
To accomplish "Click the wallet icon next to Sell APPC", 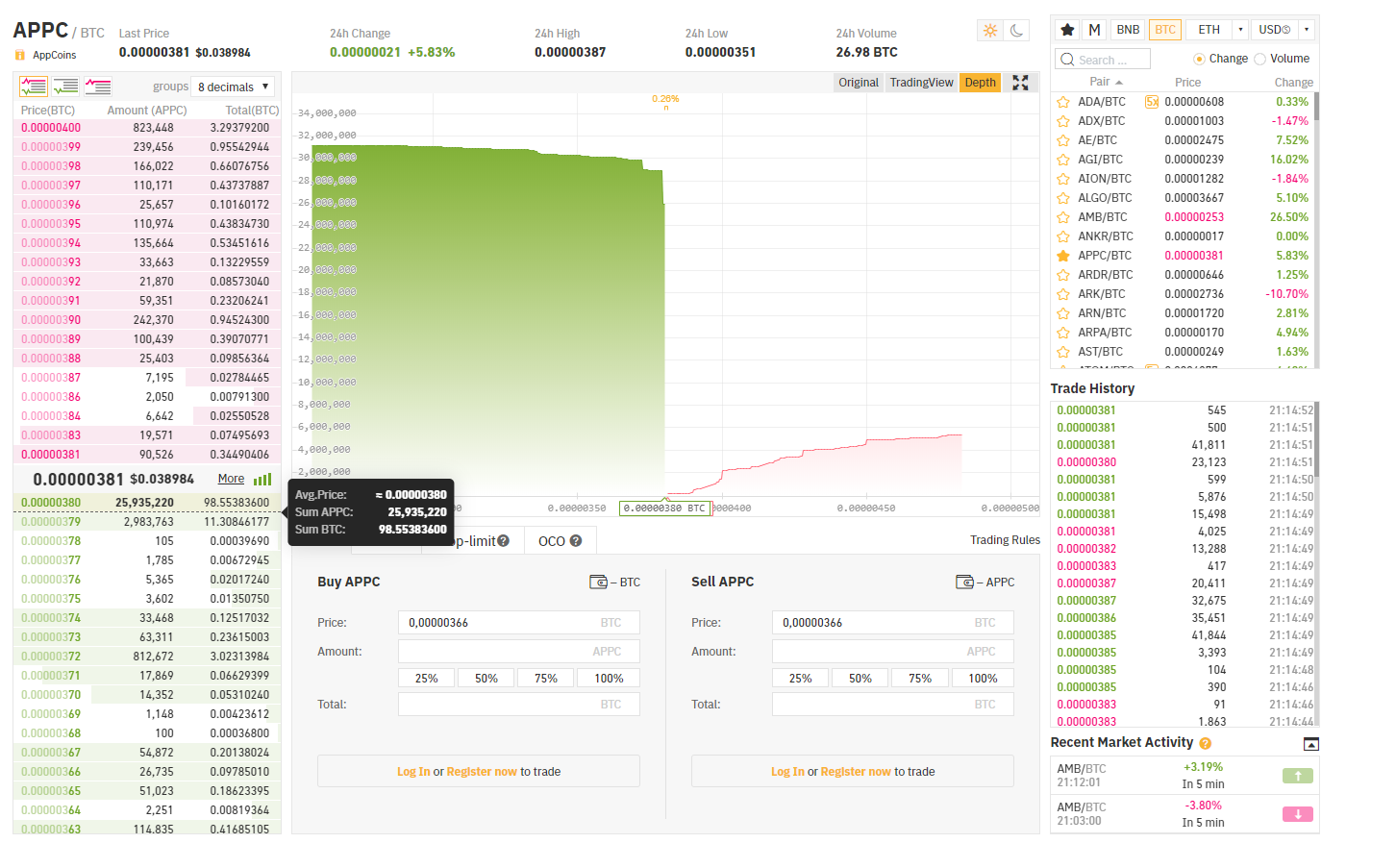I will tap(964, 582).
